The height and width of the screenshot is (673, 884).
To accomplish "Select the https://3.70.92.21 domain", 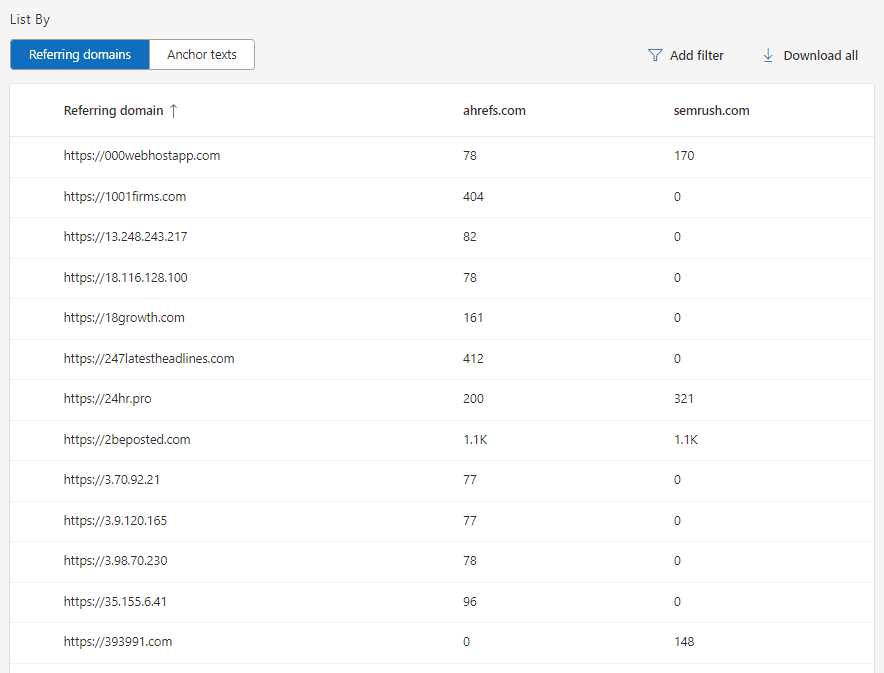I will (x=112, y=480).
